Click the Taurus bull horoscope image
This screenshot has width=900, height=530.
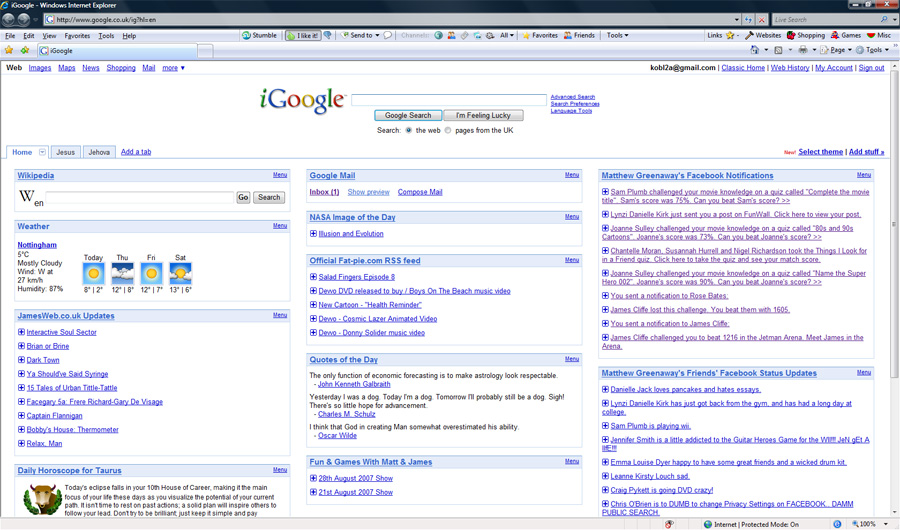[x=42, y=500]
